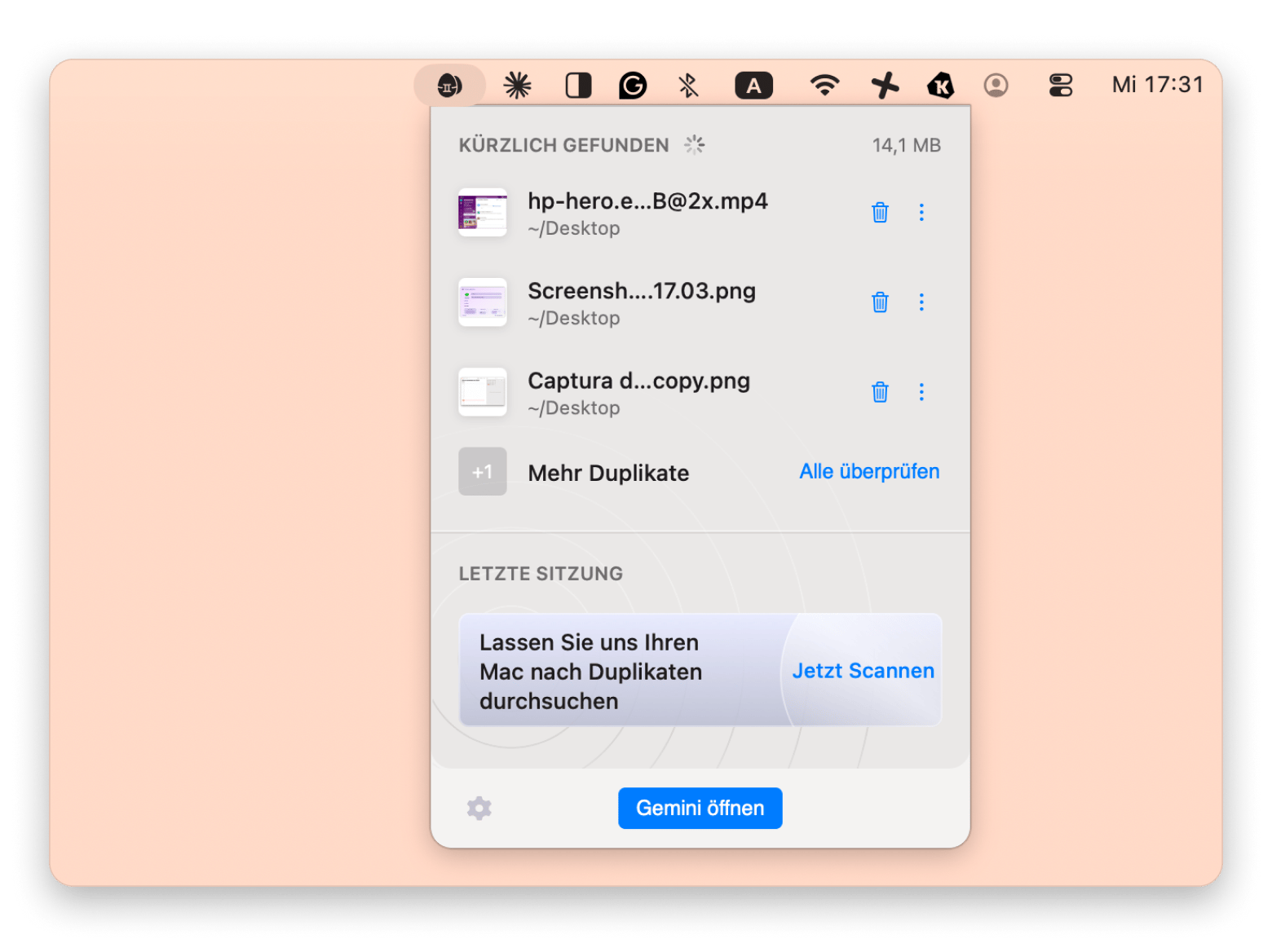
Task: Click the clock showing Mi 17:31
Action: (1157, 85)
